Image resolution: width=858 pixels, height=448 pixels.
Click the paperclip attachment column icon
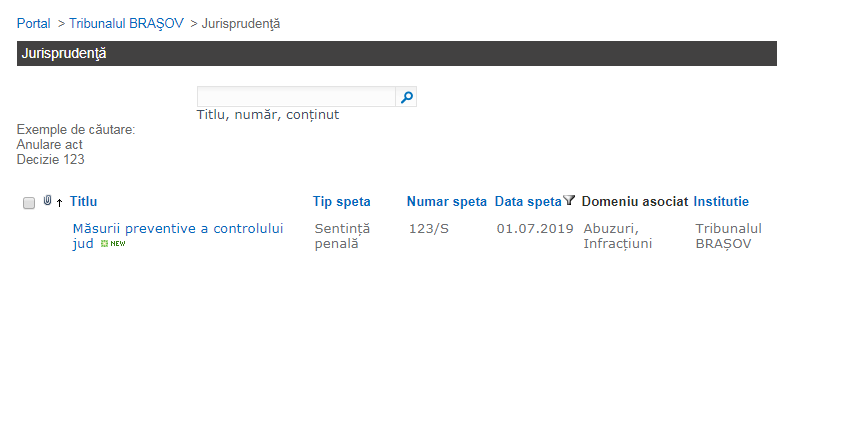(47, 202)
